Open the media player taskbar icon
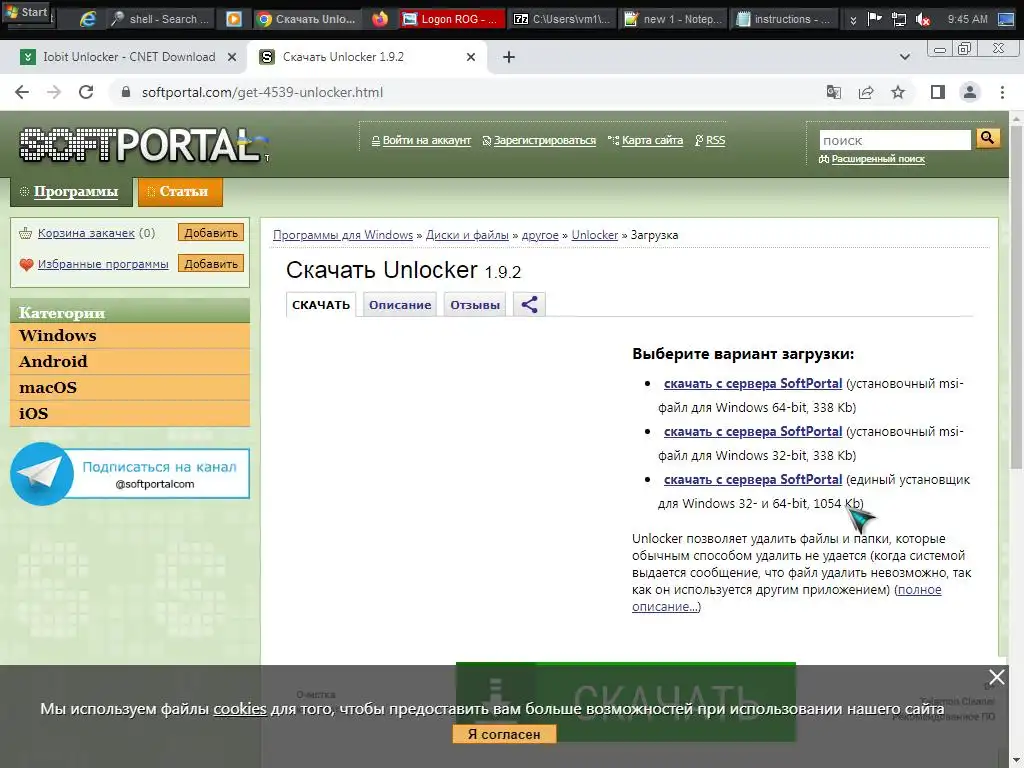 click(233, 19)
